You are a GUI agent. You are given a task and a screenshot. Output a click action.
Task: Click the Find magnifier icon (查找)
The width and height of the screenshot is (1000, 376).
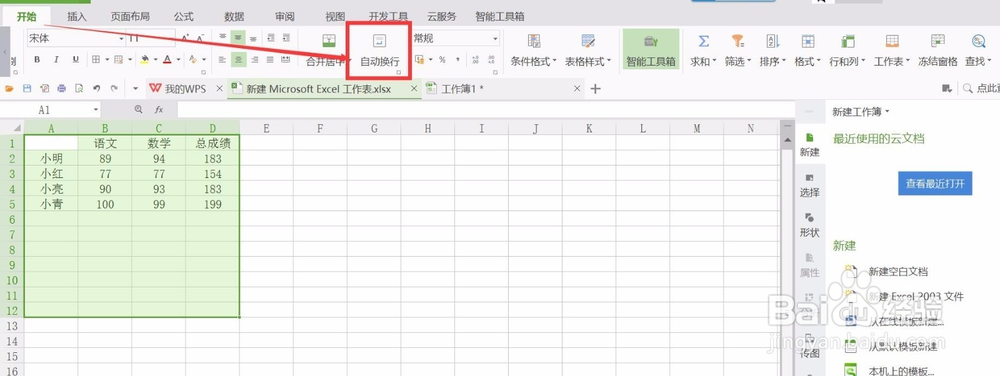click(x=978, y=41)
